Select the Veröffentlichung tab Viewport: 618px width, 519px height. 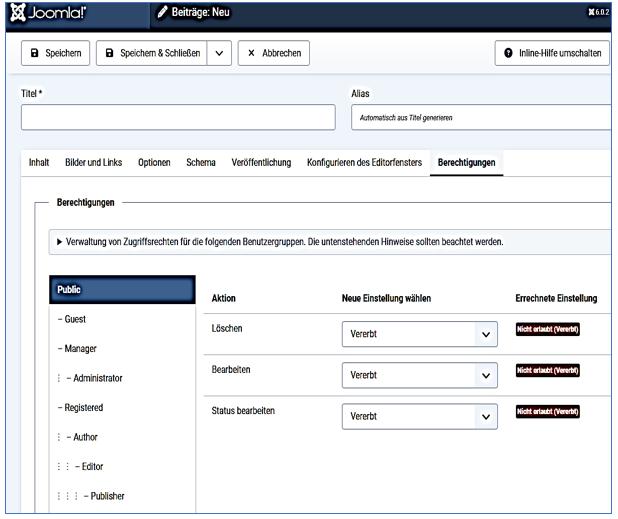261,163
